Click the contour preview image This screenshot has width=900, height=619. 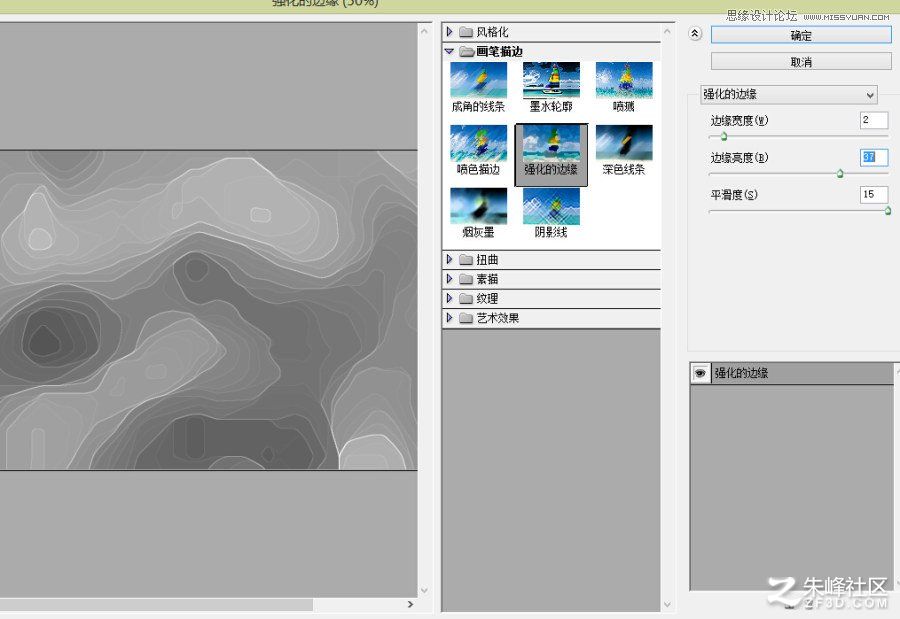pos(208,310)
